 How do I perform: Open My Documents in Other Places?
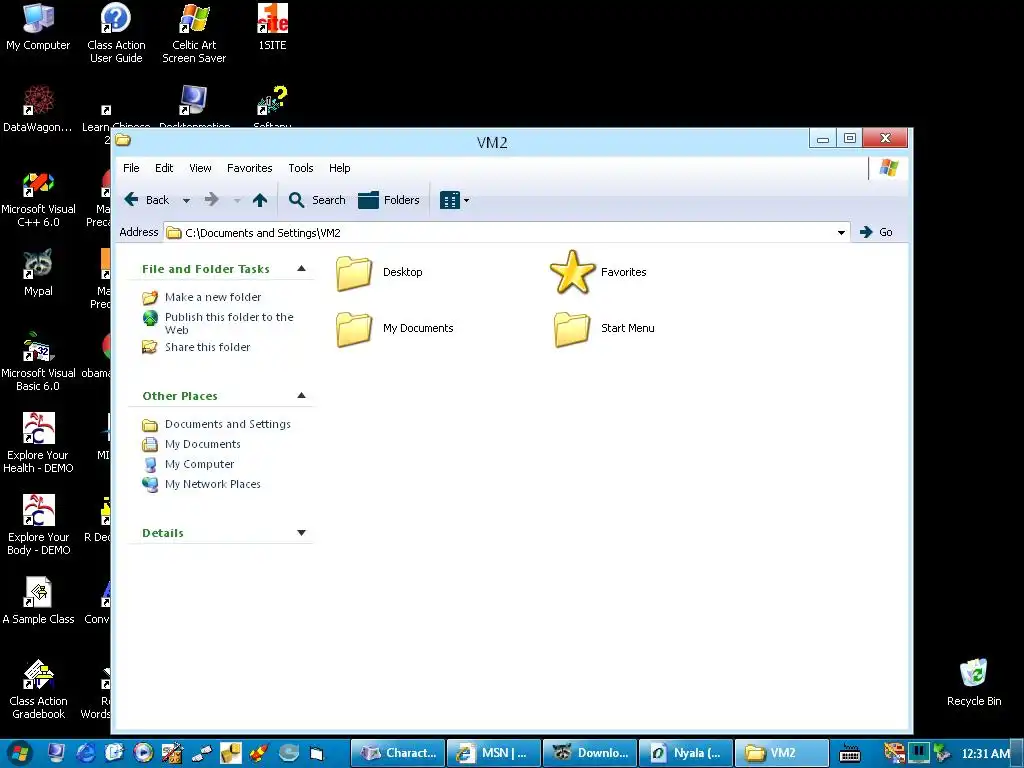point(202,444)
